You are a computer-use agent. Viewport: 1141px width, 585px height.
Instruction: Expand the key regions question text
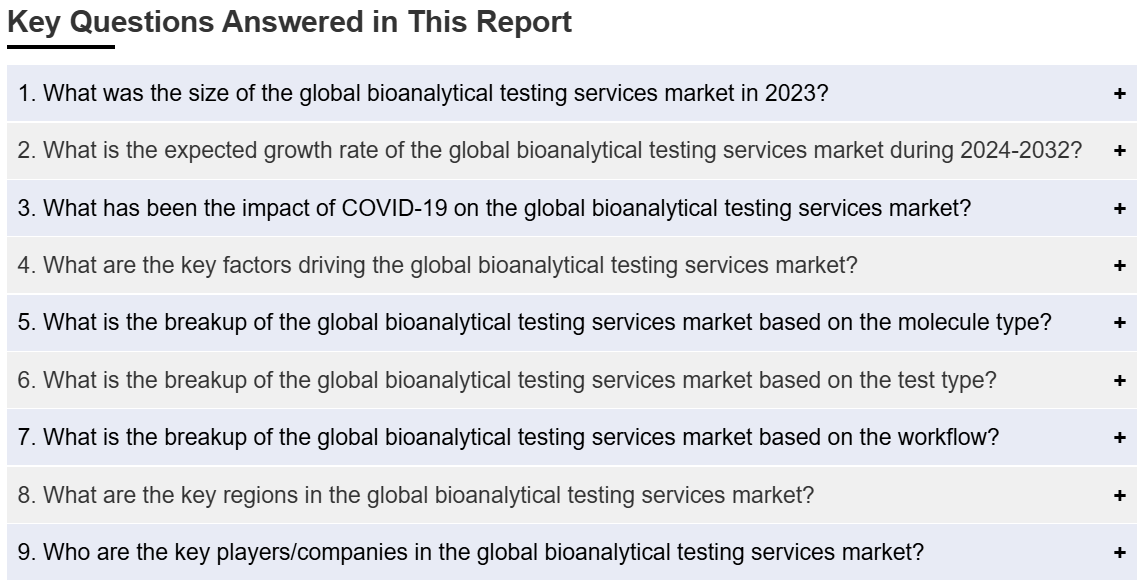point(416,495)
